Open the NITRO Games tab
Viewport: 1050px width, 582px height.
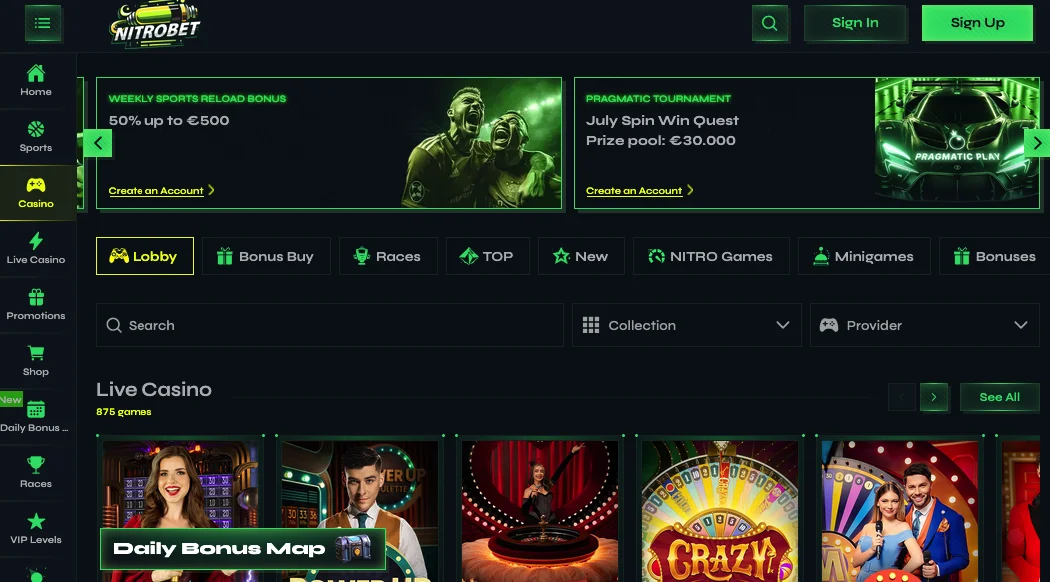(x=711, y=256)
